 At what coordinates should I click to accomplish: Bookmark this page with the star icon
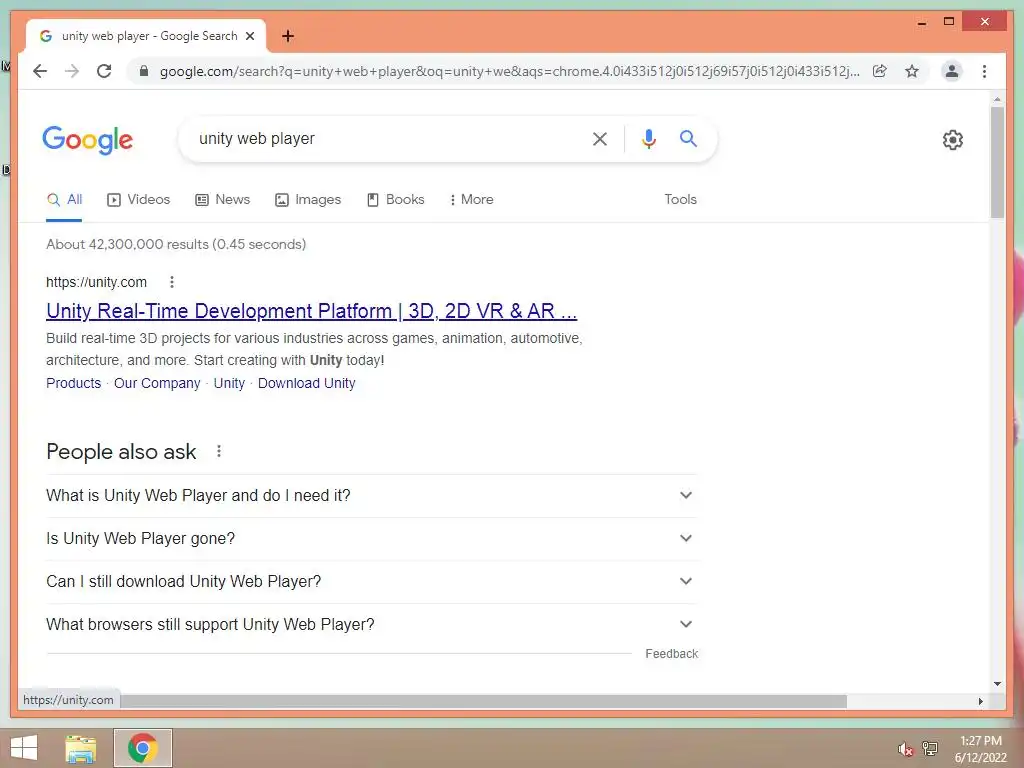(x=912, y=71)
